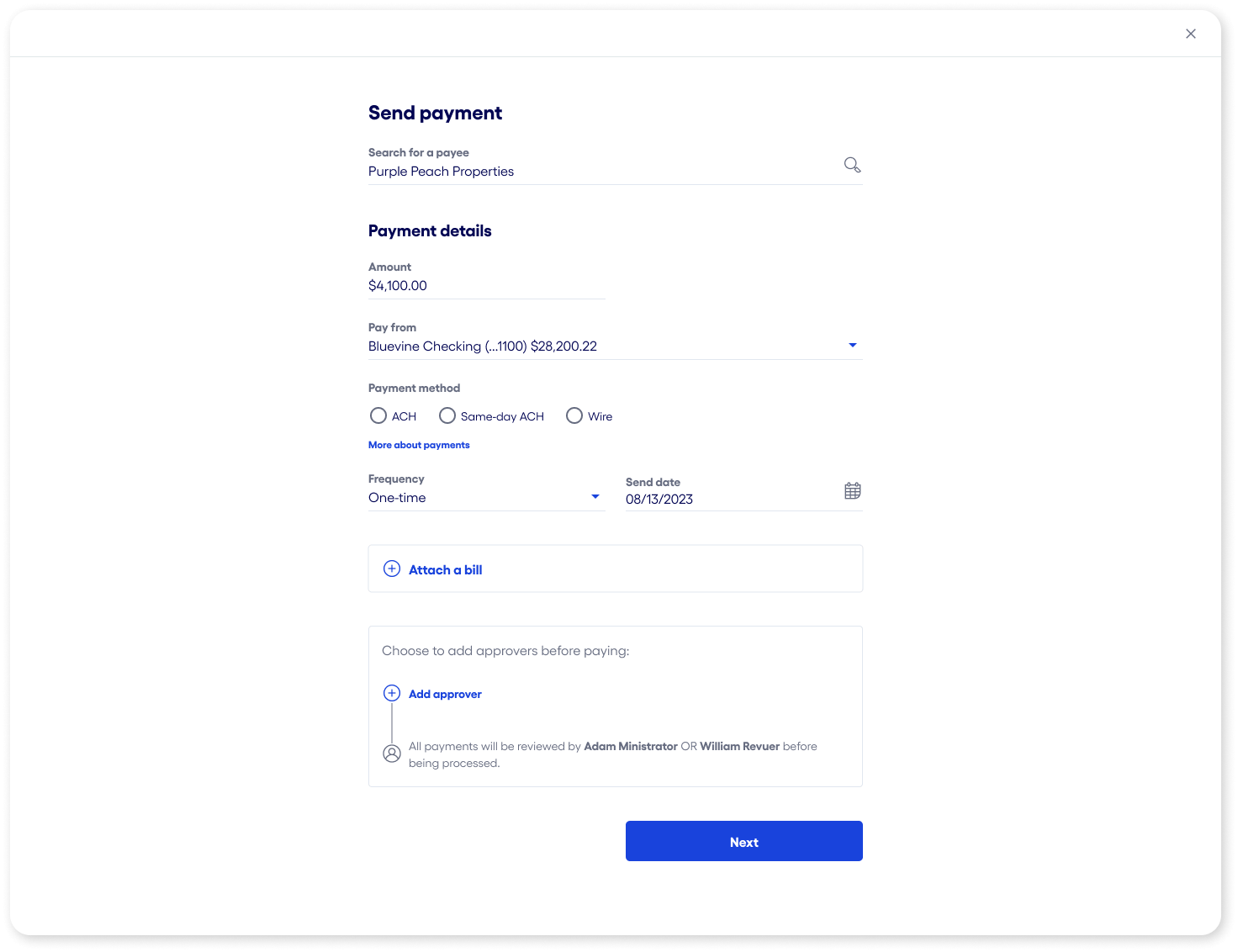This screenshot has height=952, width=1238.
Task: Choose Wire as the payment method
Action: pos(574,415)
